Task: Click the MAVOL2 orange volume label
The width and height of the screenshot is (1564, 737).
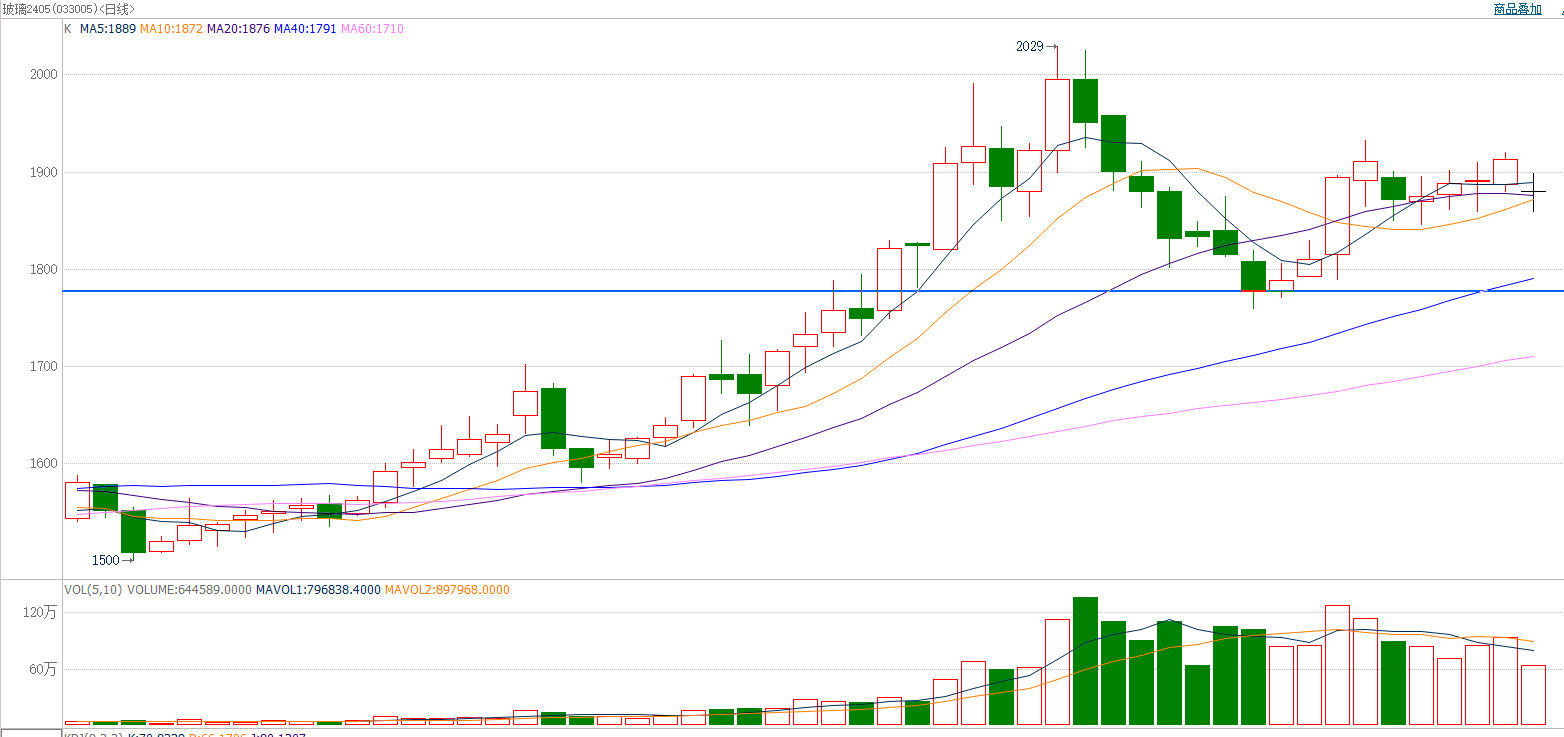Action: tap(447, 590)
